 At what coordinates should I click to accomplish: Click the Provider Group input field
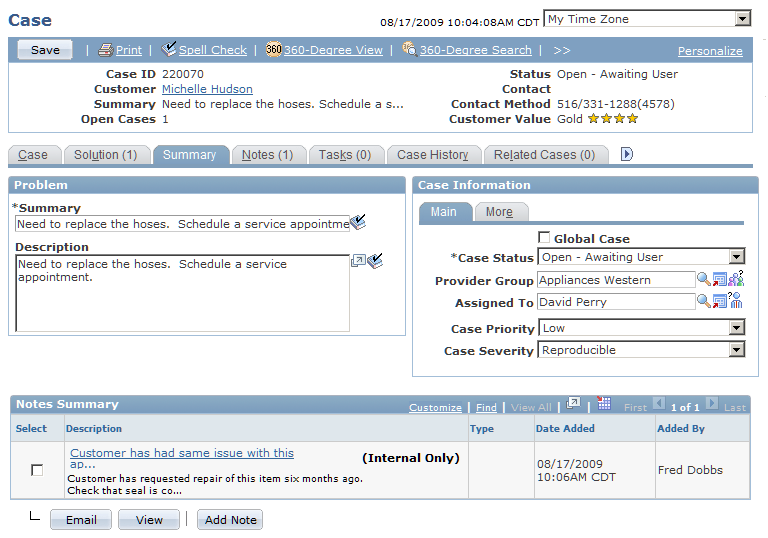pyautogui.click(x=616, y=280)
